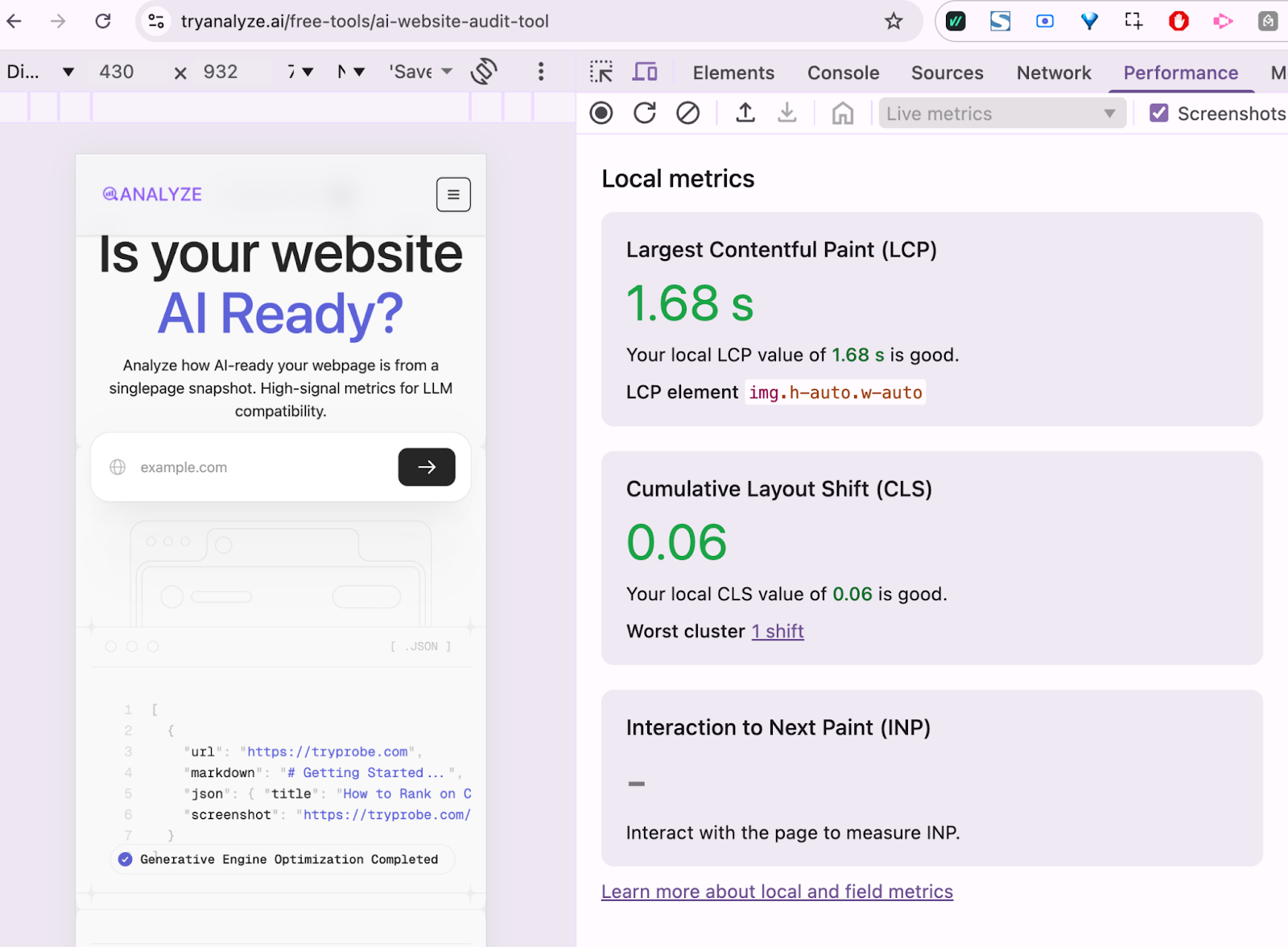This screenshot has height=947, width=1288.
Task: Switch to the Network tab
Action: tap(1053, 72)
